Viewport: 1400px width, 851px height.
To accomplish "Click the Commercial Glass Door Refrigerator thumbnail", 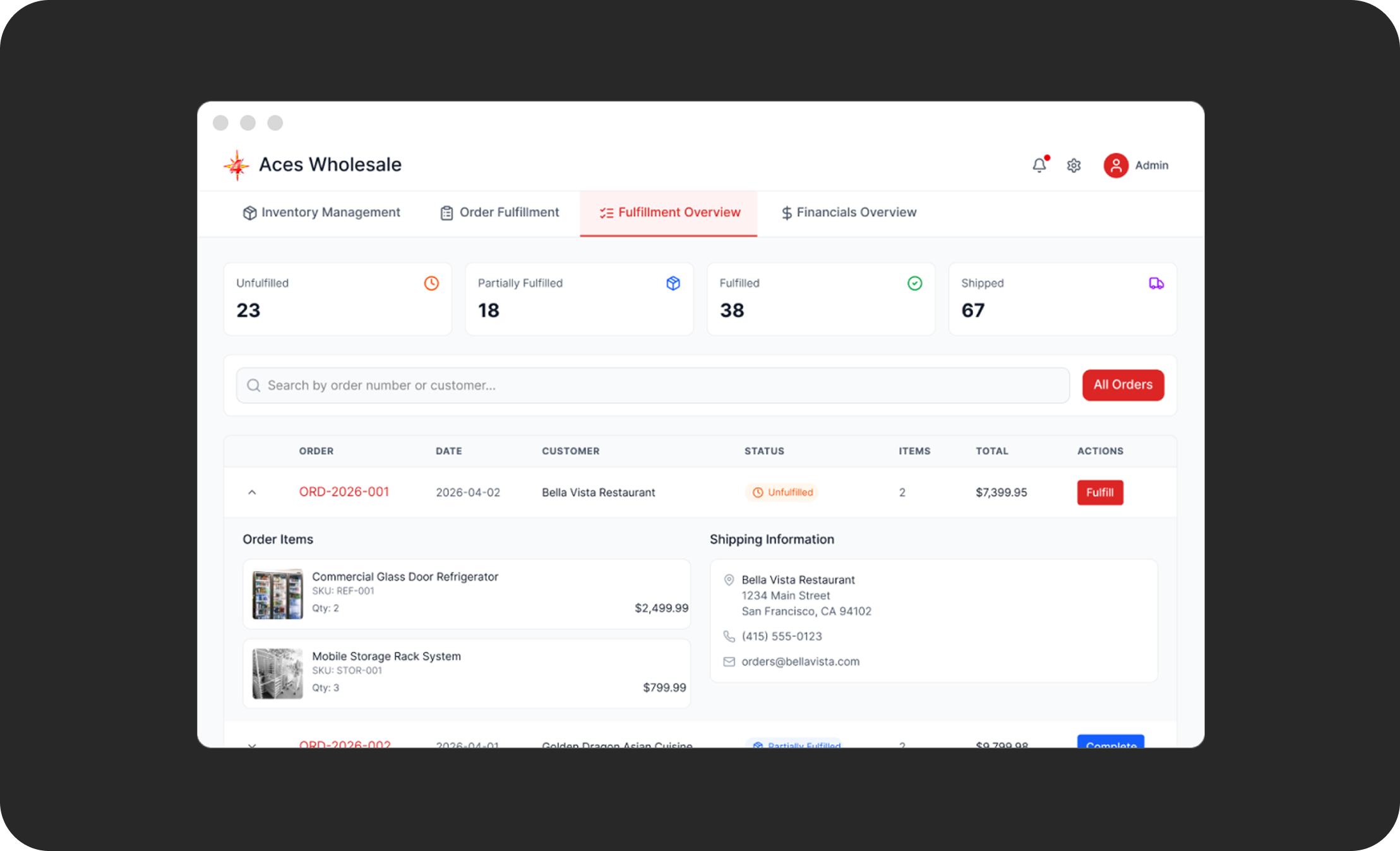I will (277, 594).
